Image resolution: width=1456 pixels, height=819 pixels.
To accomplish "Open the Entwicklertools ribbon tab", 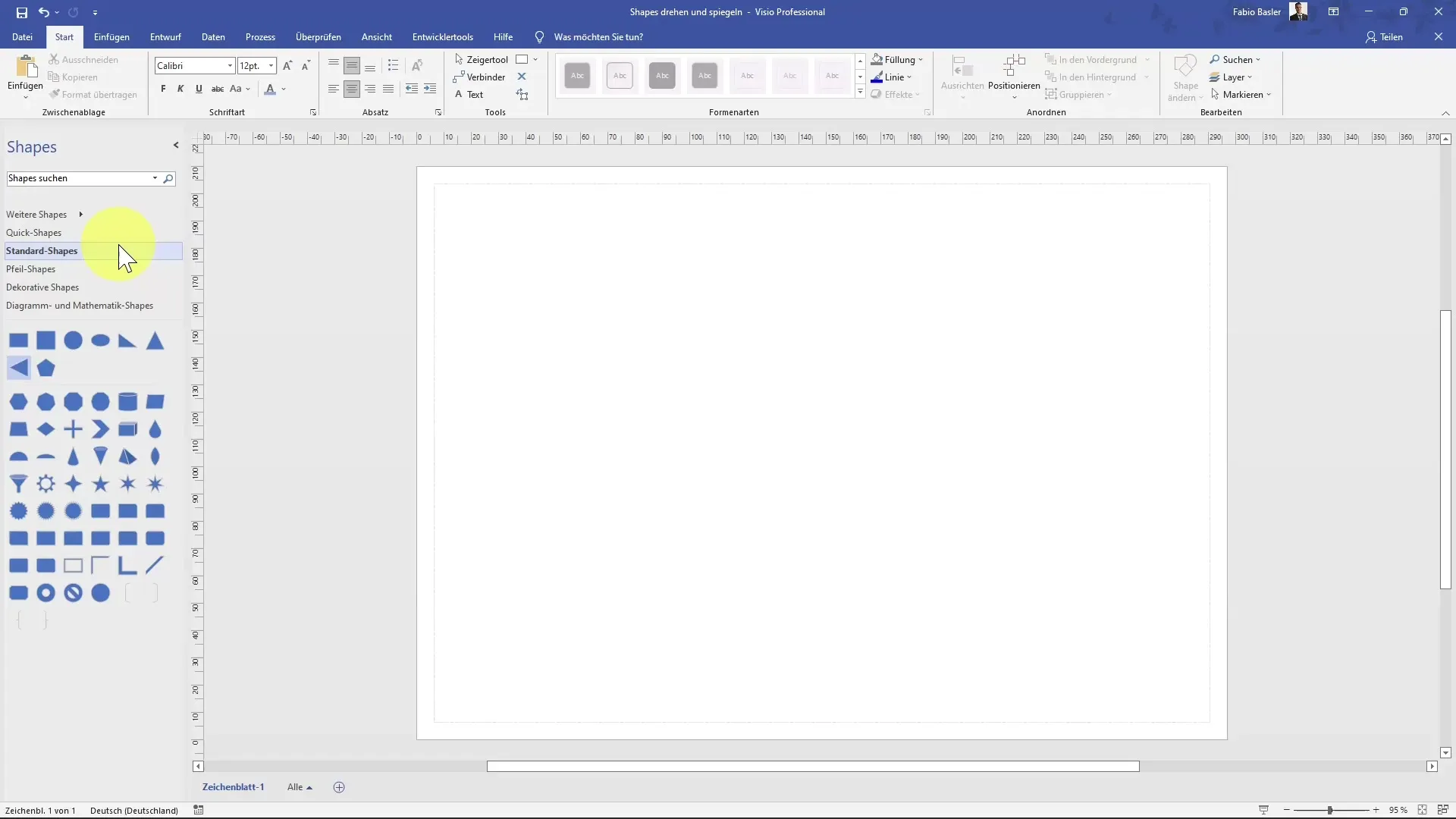I will click(443, 36).
